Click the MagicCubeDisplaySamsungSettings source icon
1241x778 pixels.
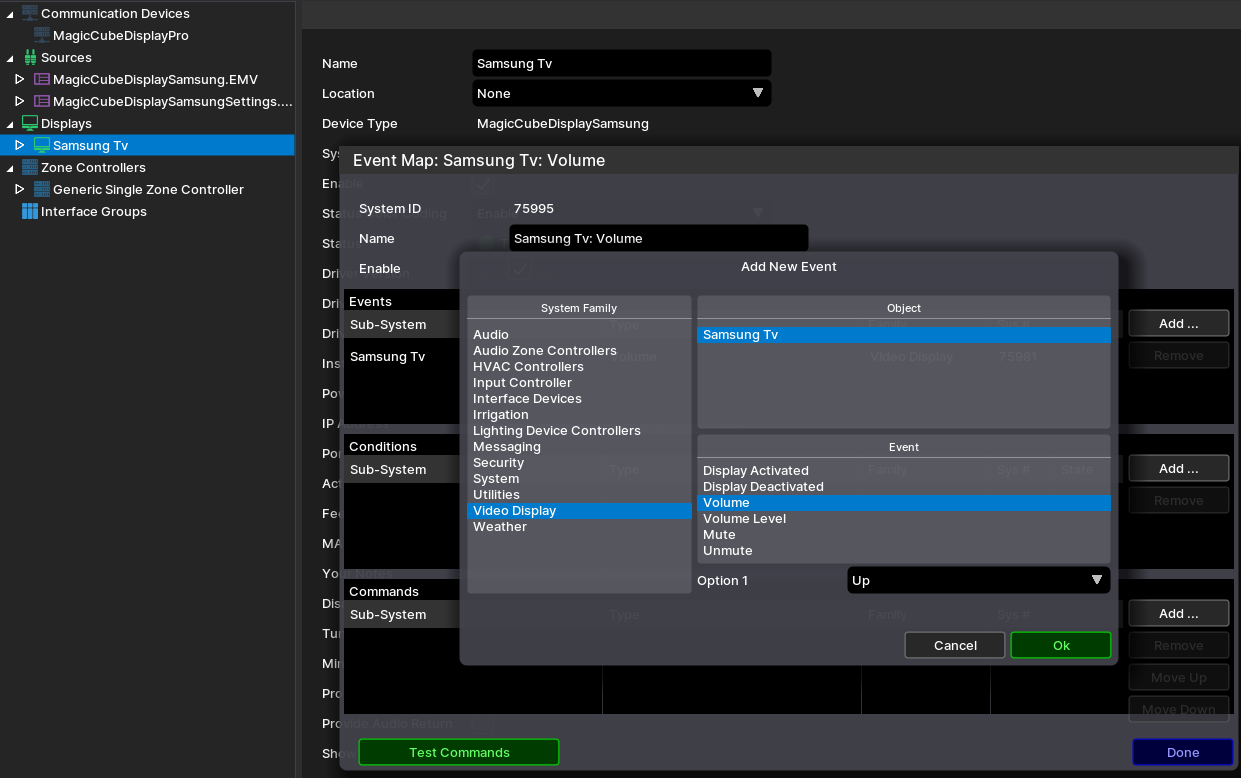tap(41, 101)
